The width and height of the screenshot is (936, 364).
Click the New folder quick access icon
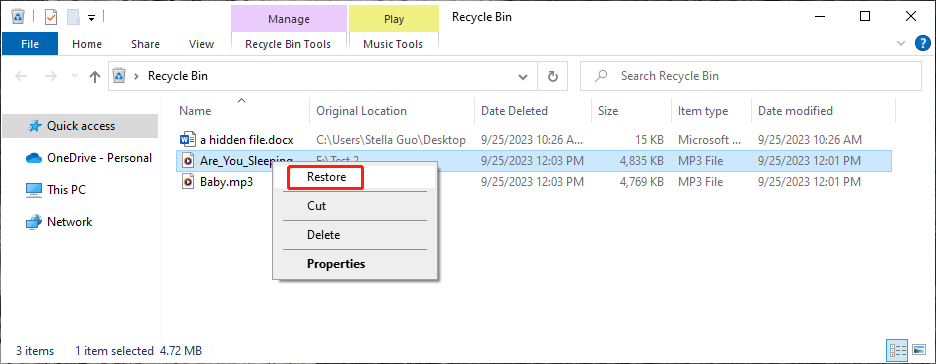tap(73, 17)
